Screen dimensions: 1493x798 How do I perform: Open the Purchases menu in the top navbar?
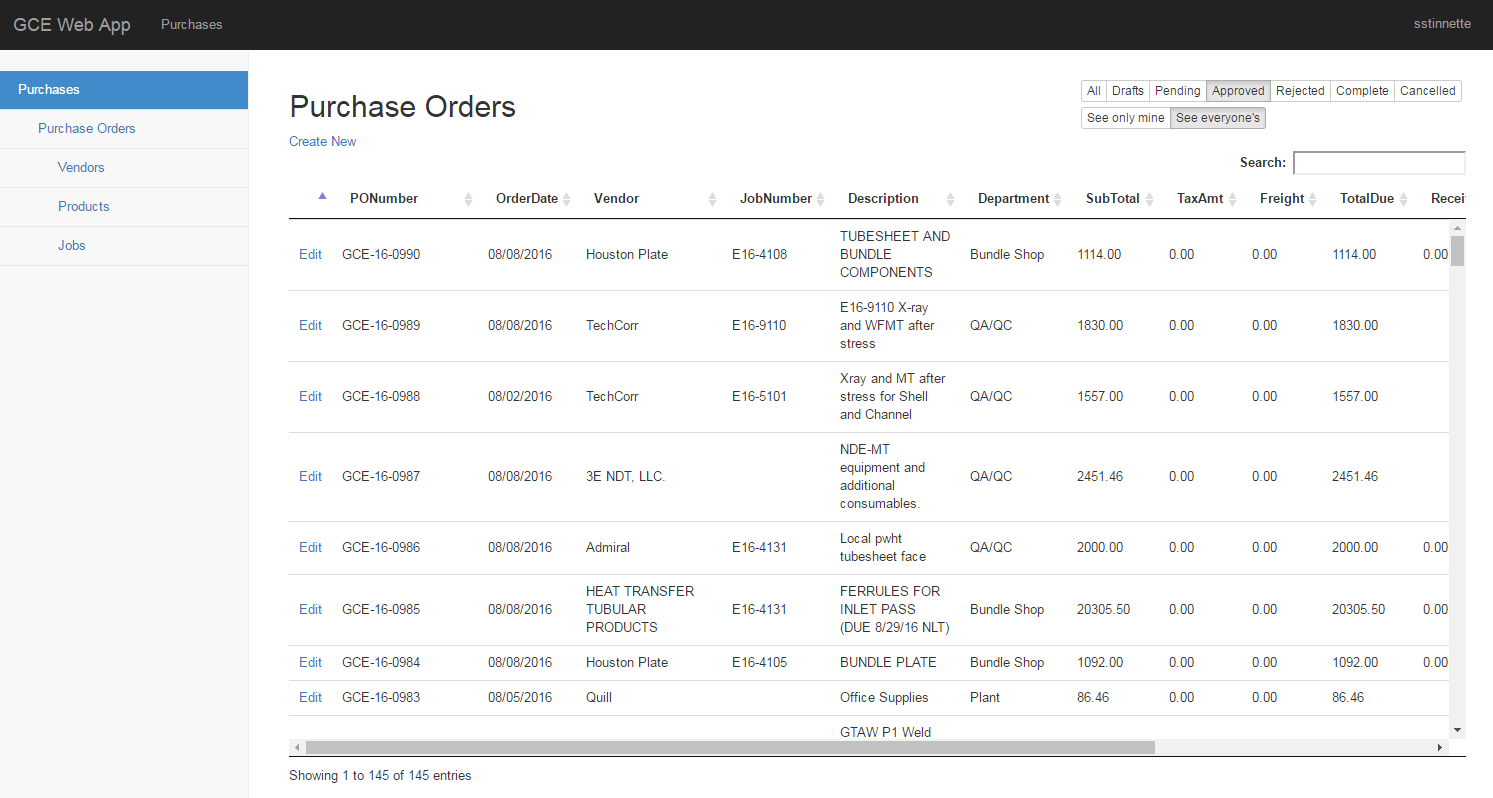coord(191,24)
